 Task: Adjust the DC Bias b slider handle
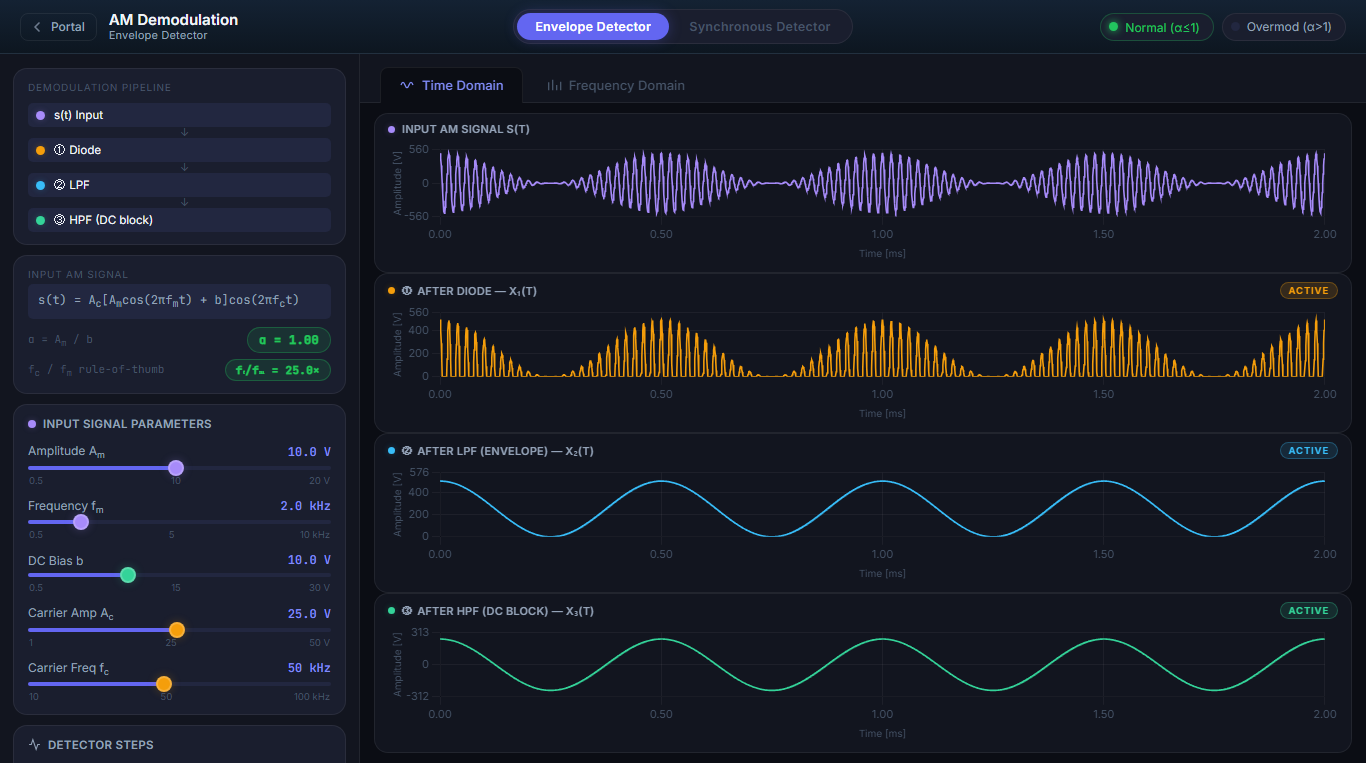pos(128,575)
